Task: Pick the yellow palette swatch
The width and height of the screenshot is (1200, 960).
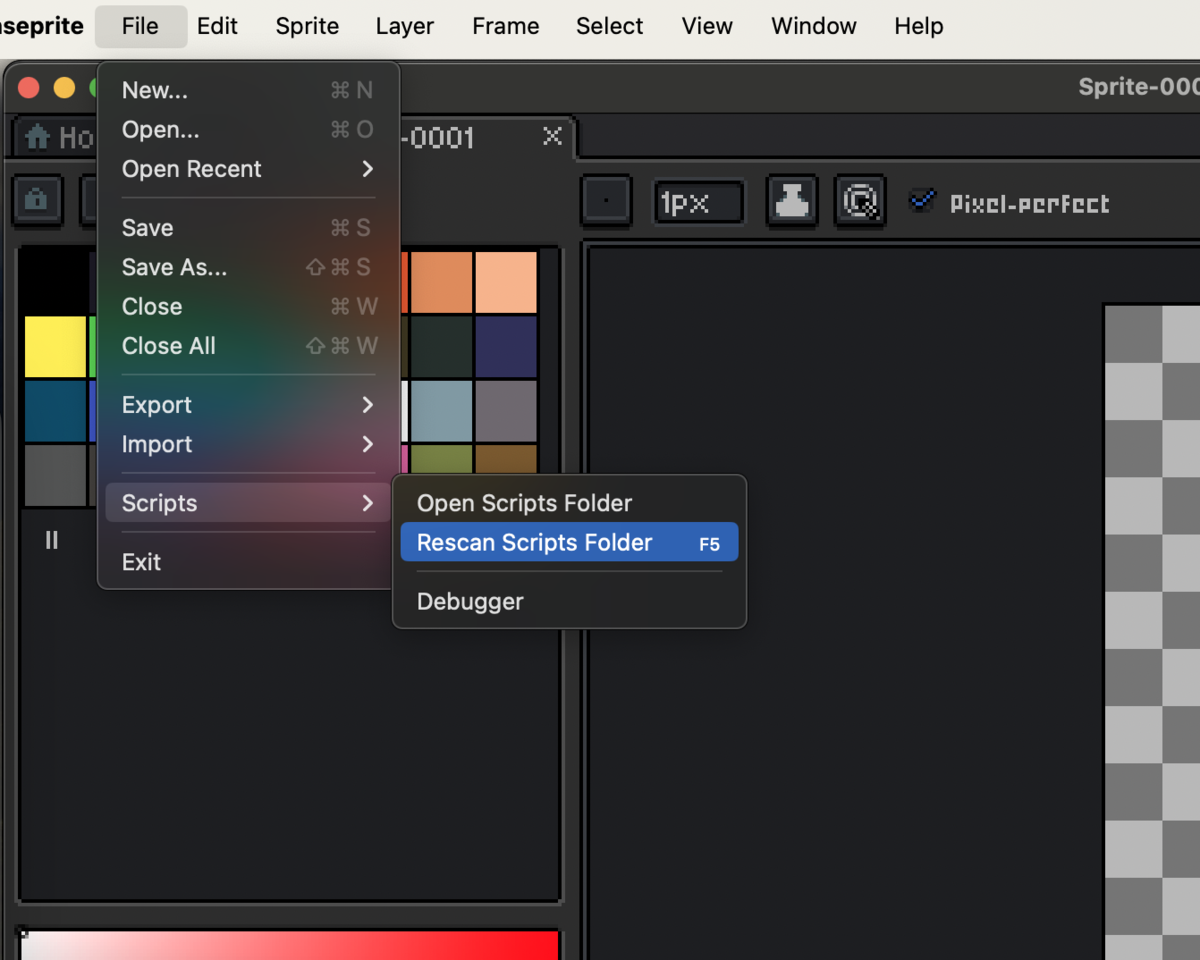Action: pyautogui.click(x=55, y=347)
